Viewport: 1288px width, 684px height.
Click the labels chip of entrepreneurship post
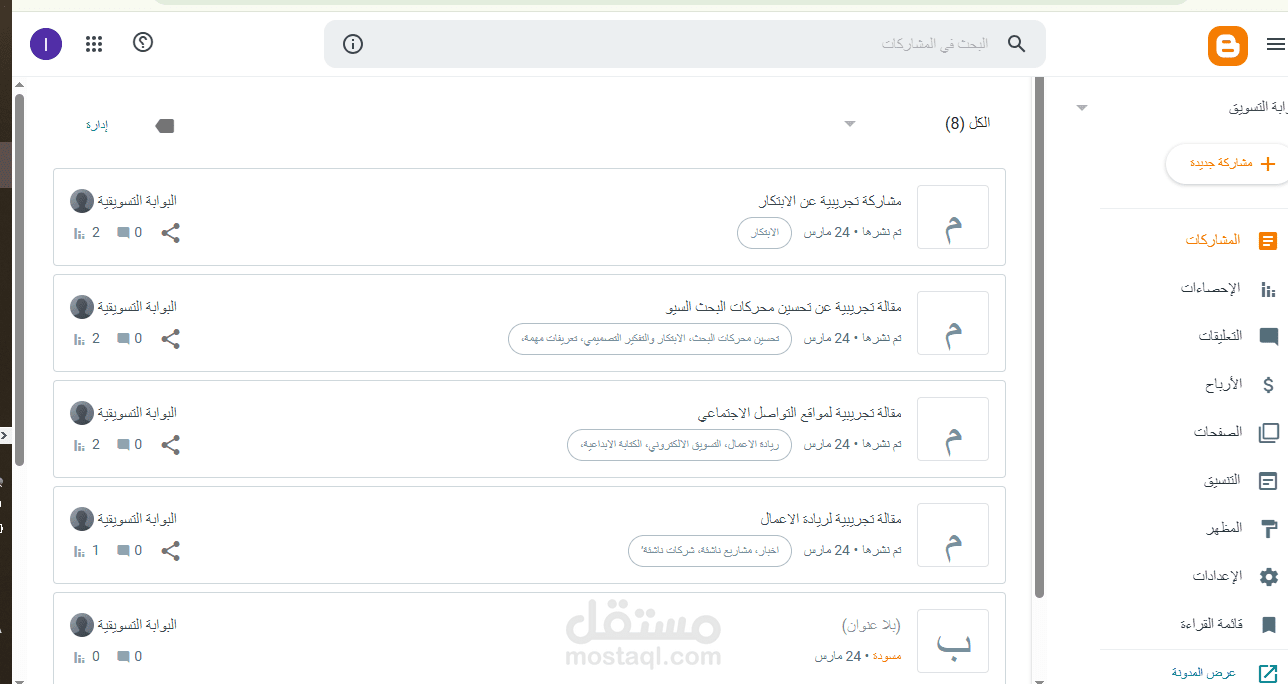coord(710,550)
